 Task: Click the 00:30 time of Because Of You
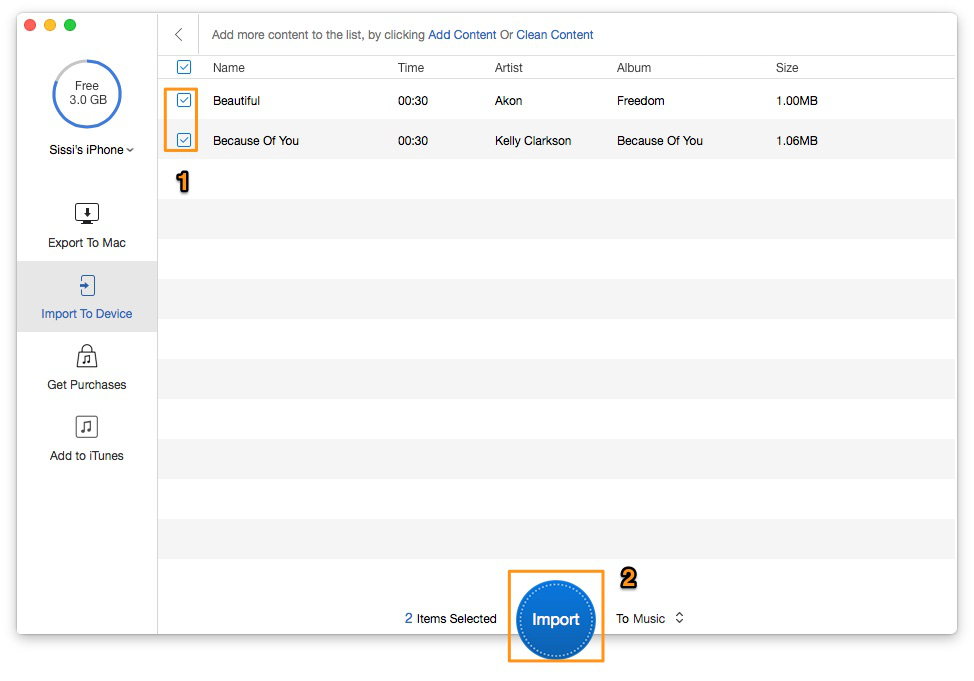(412, 140)
